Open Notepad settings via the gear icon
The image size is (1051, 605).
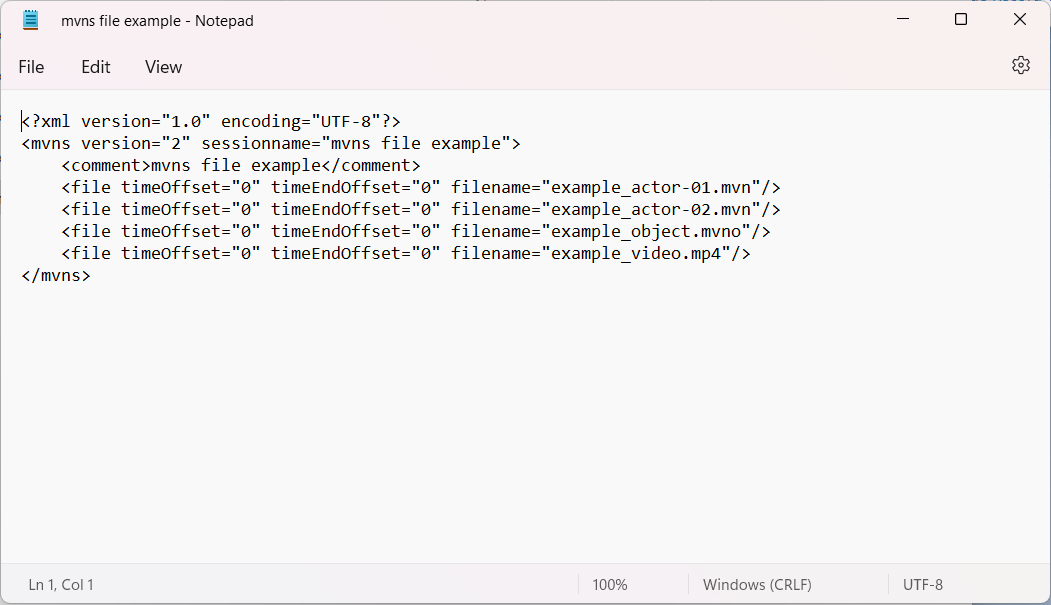click(x=1020, y=64)
